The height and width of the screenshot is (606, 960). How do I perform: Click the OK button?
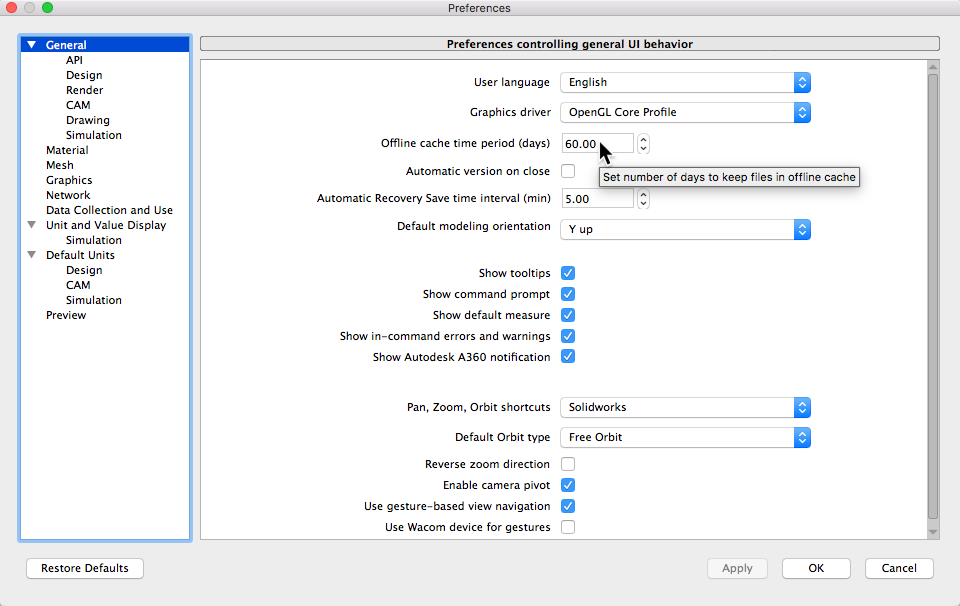click(x=816, y=568)
